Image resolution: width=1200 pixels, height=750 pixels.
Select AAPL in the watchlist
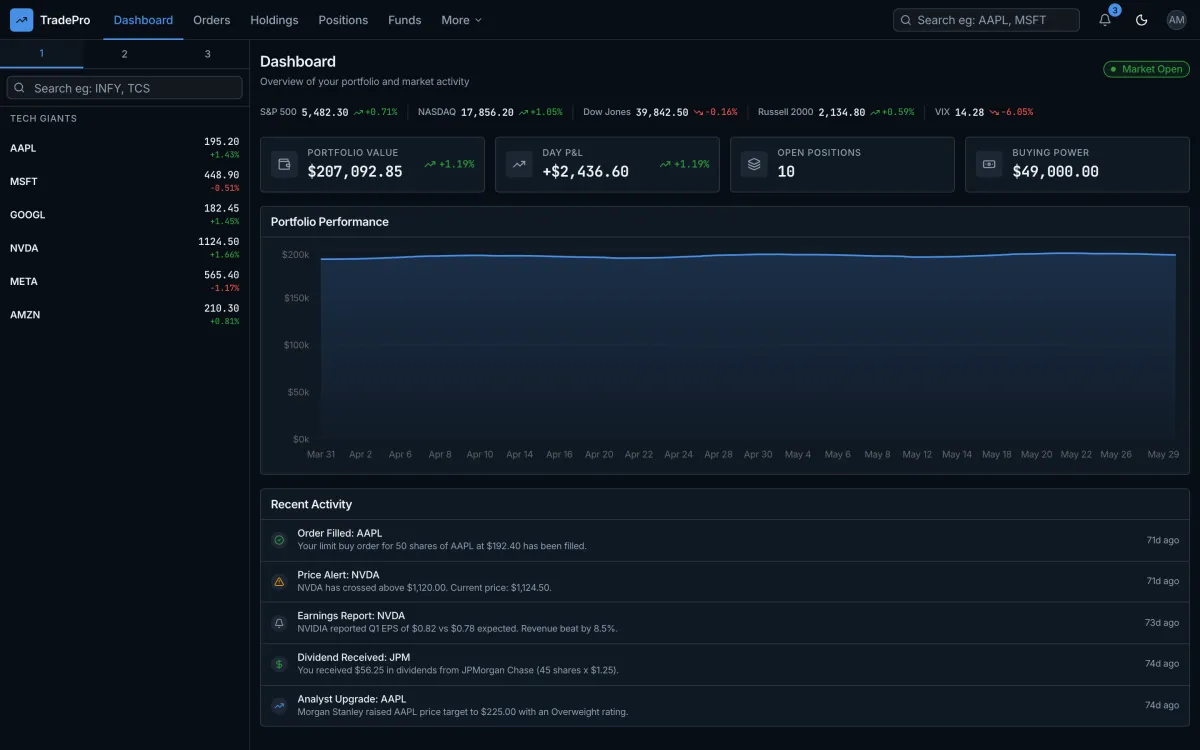[124, 148]
